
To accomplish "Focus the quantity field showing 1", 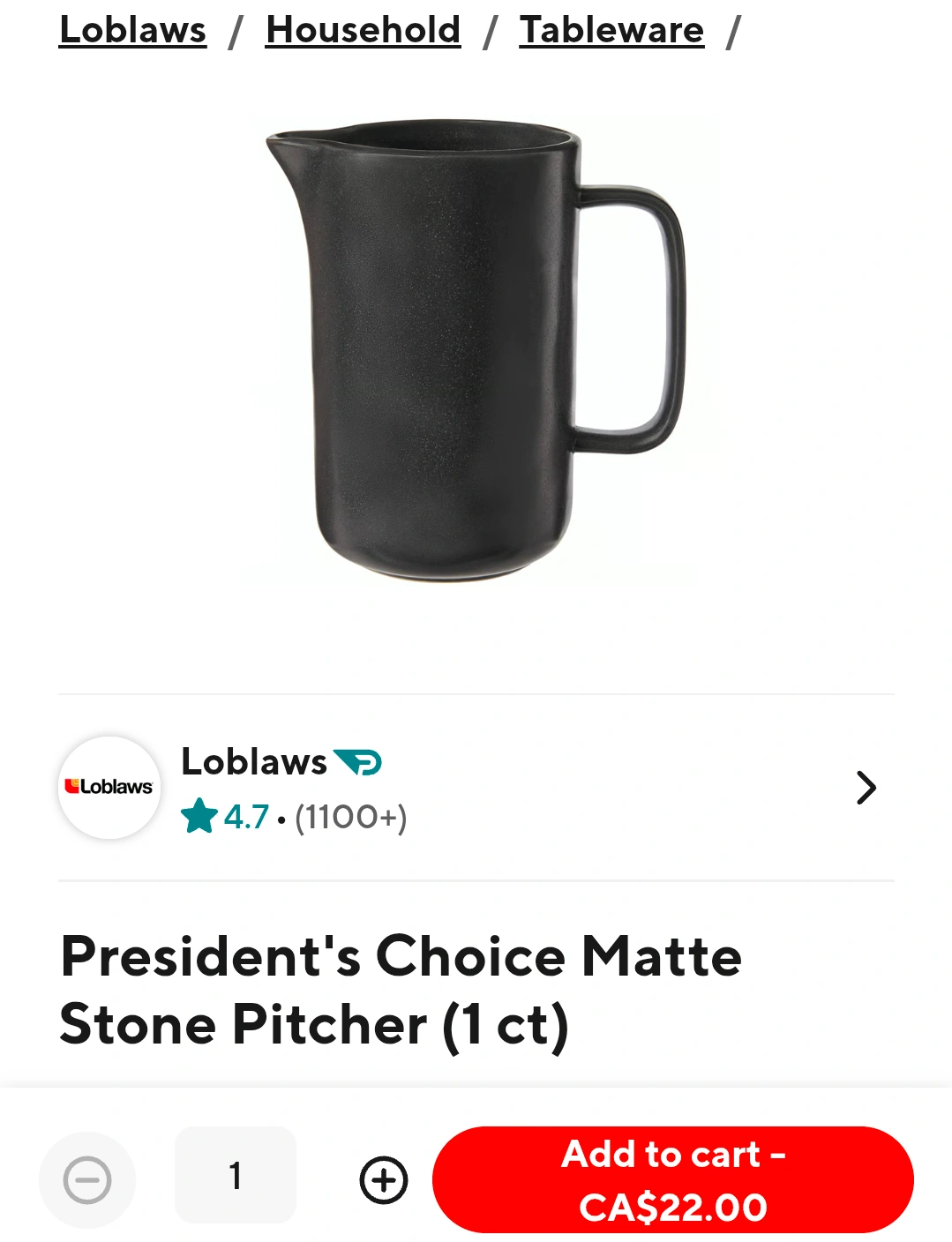I will click(236, 1175).
